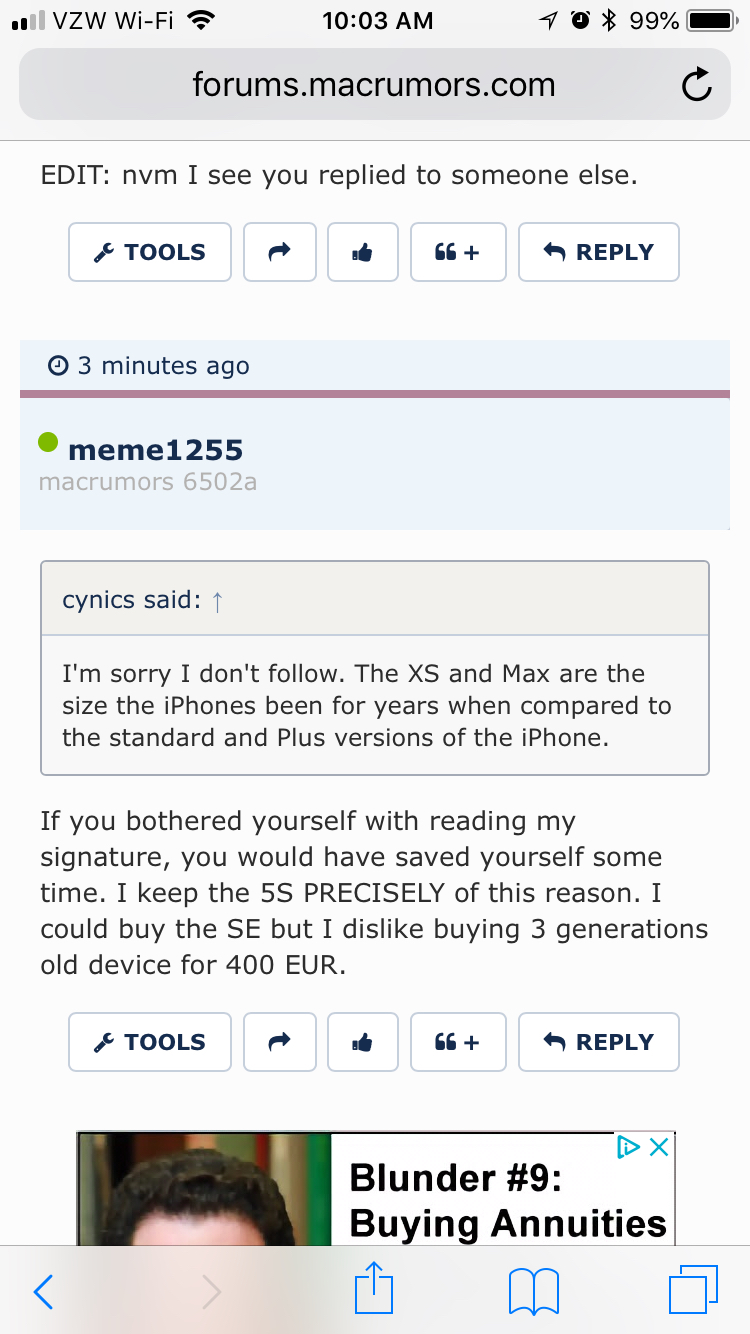The height and width of the screenshot is (1334, 750).
Task: Add meme1255's post to multi-quote
Action: pyautogui.click(x=458, y=1042)
